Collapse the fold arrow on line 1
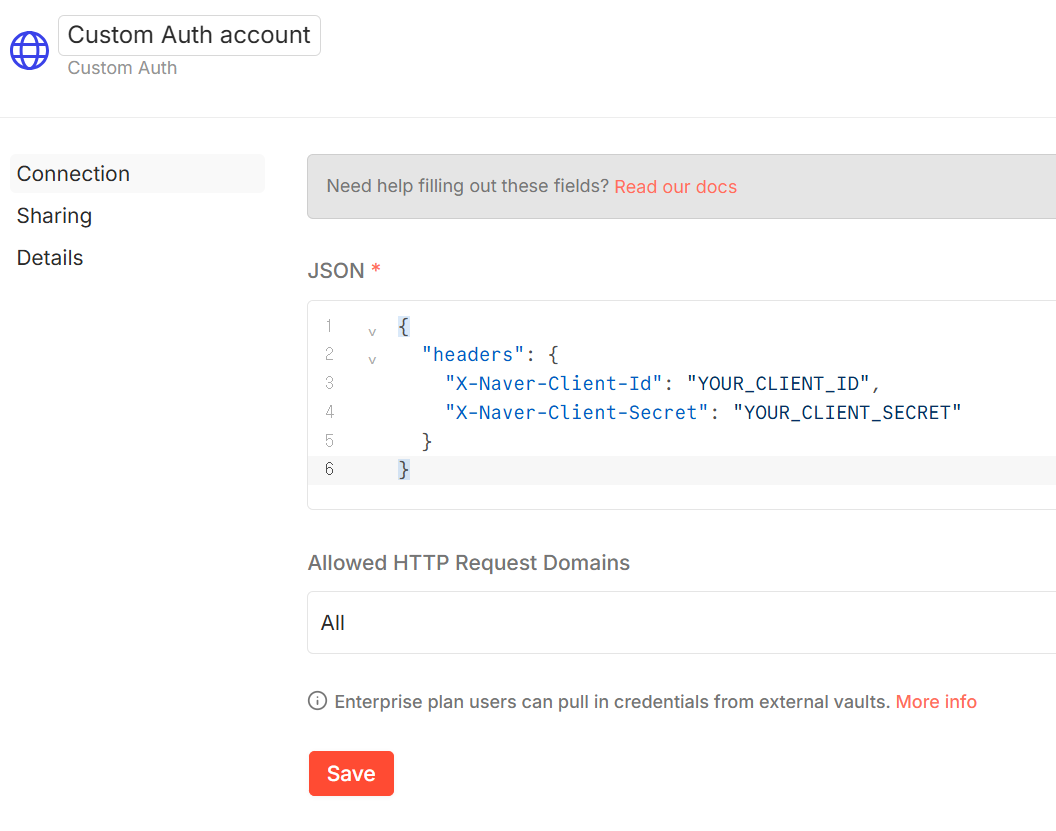The height and width of the screenshot is (831, 1056). click(x=372, y=331)
